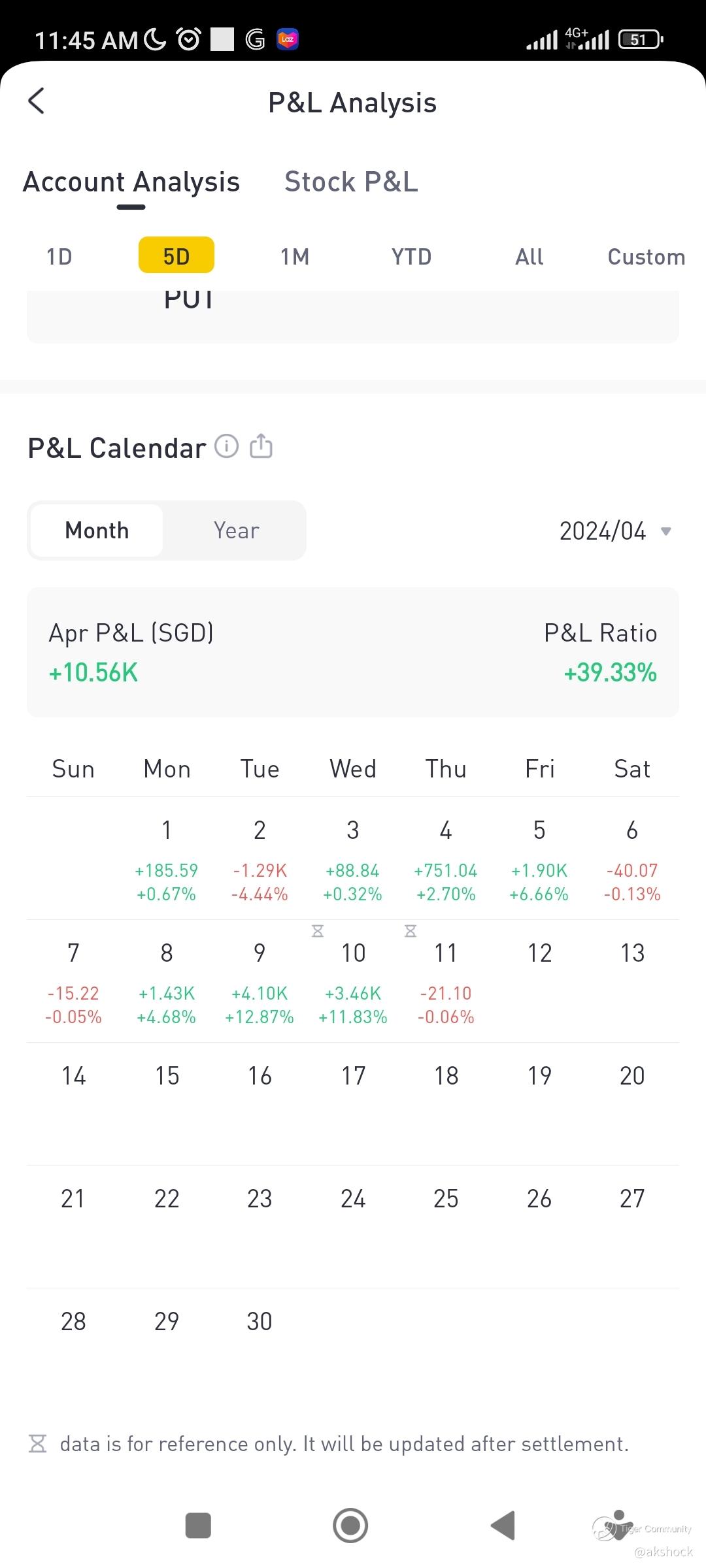Switch calendar to Year view
This screenshot has width=706, height=1568.
pos(236,531)
